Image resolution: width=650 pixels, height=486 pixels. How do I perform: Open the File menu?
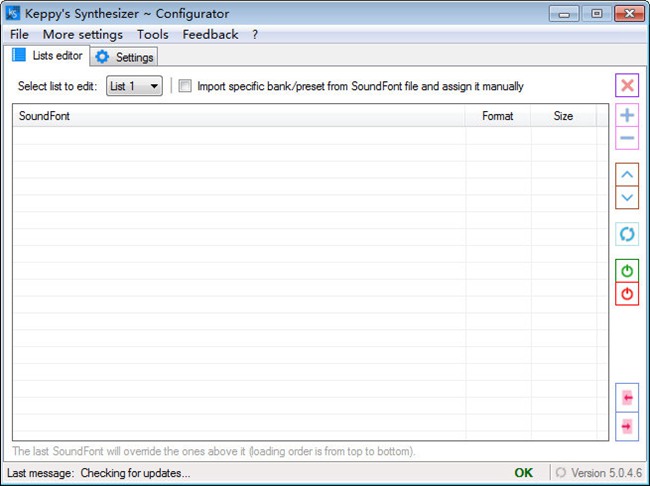tap(19, 34)
